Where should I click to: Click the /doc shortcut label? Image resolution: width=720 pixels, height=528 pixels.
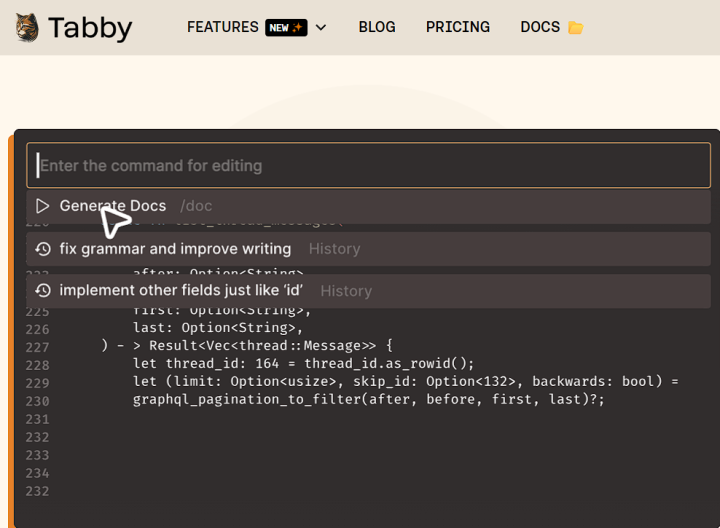pyautogui.click(x=196, y=206)
